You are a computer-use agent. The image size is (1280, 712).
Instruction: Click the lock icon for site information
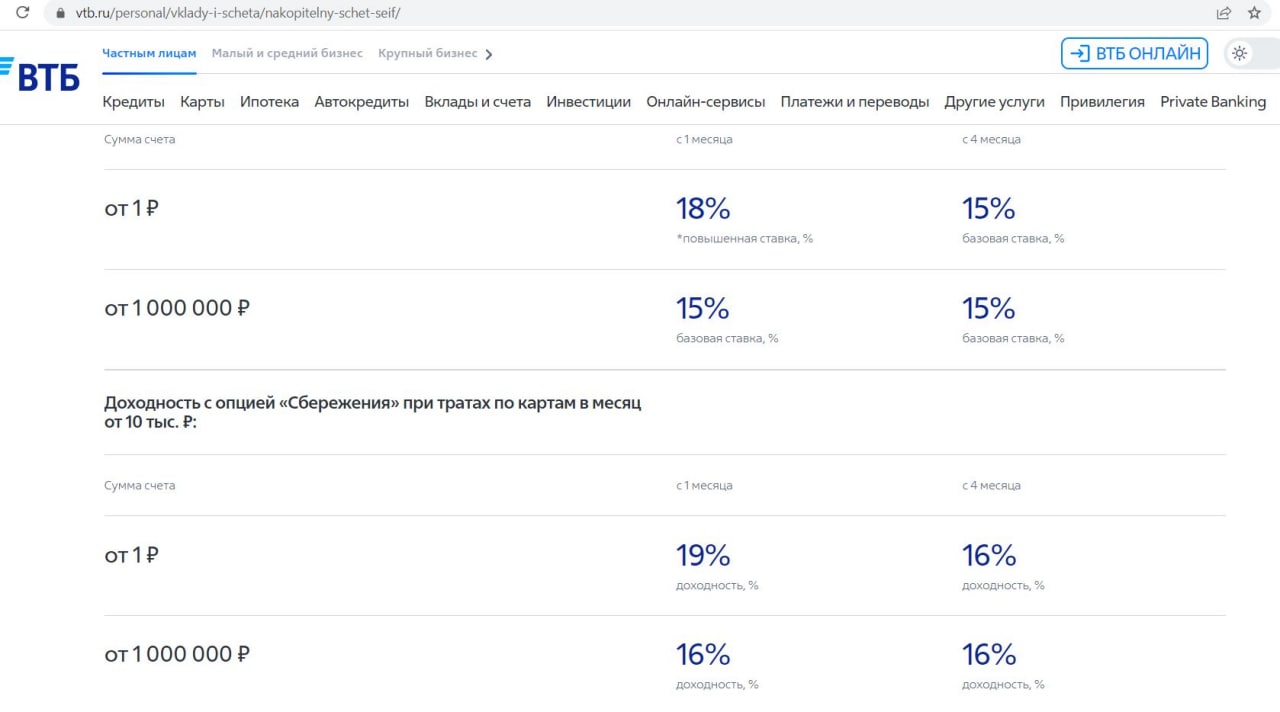60,13
